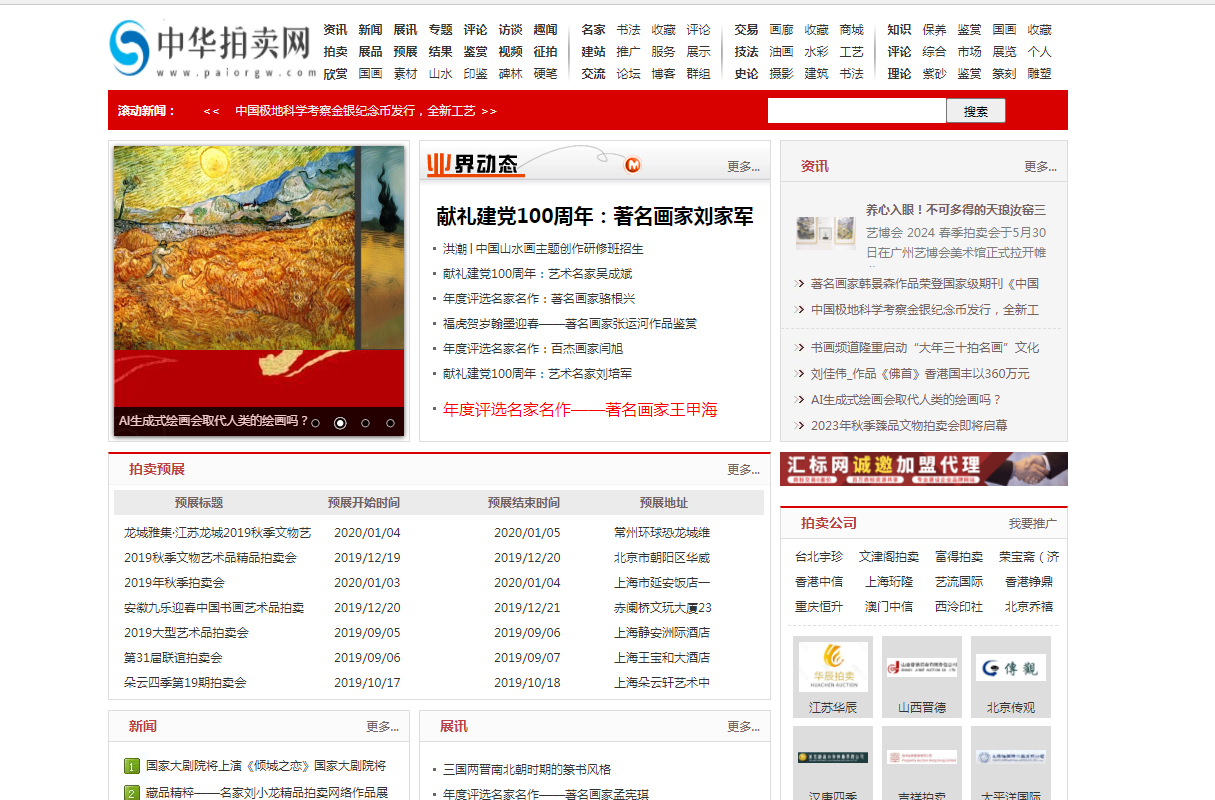The image size is (1215, 800).
Task: Click the 汇标网诚邀加盟代理 banner ad
Action: point(924,469)
